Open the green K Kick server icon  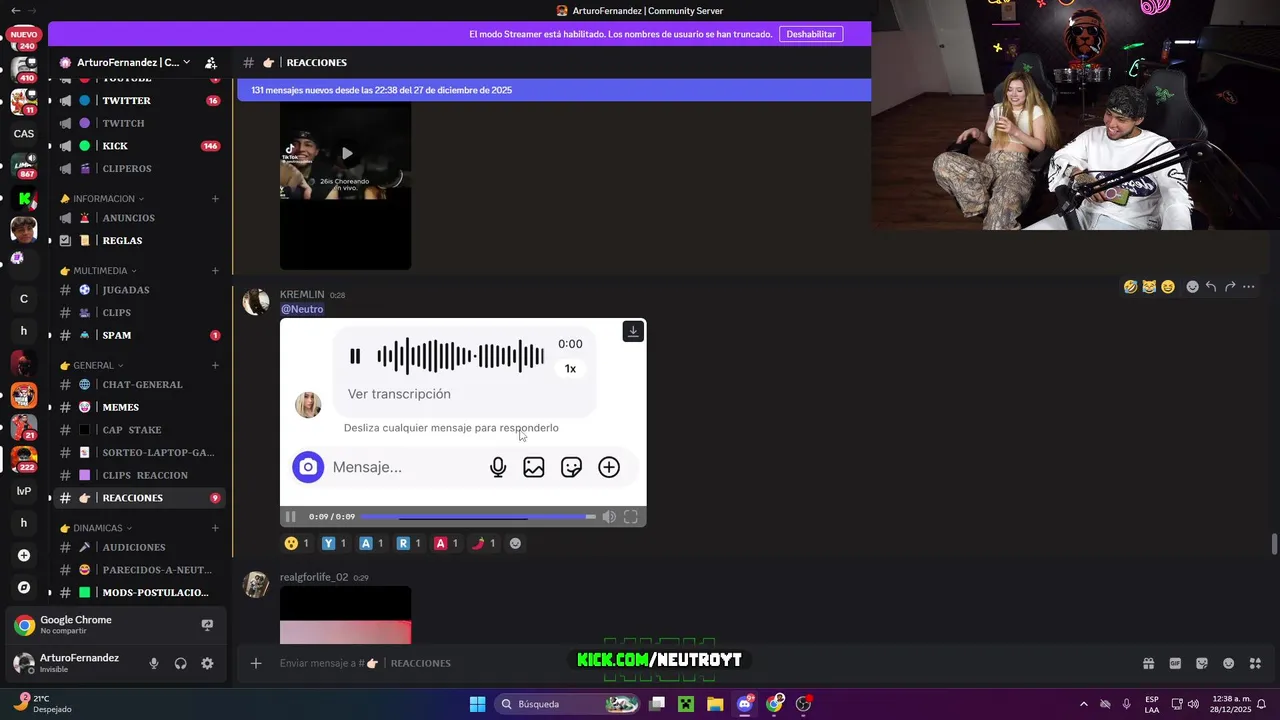pos(24,198)
